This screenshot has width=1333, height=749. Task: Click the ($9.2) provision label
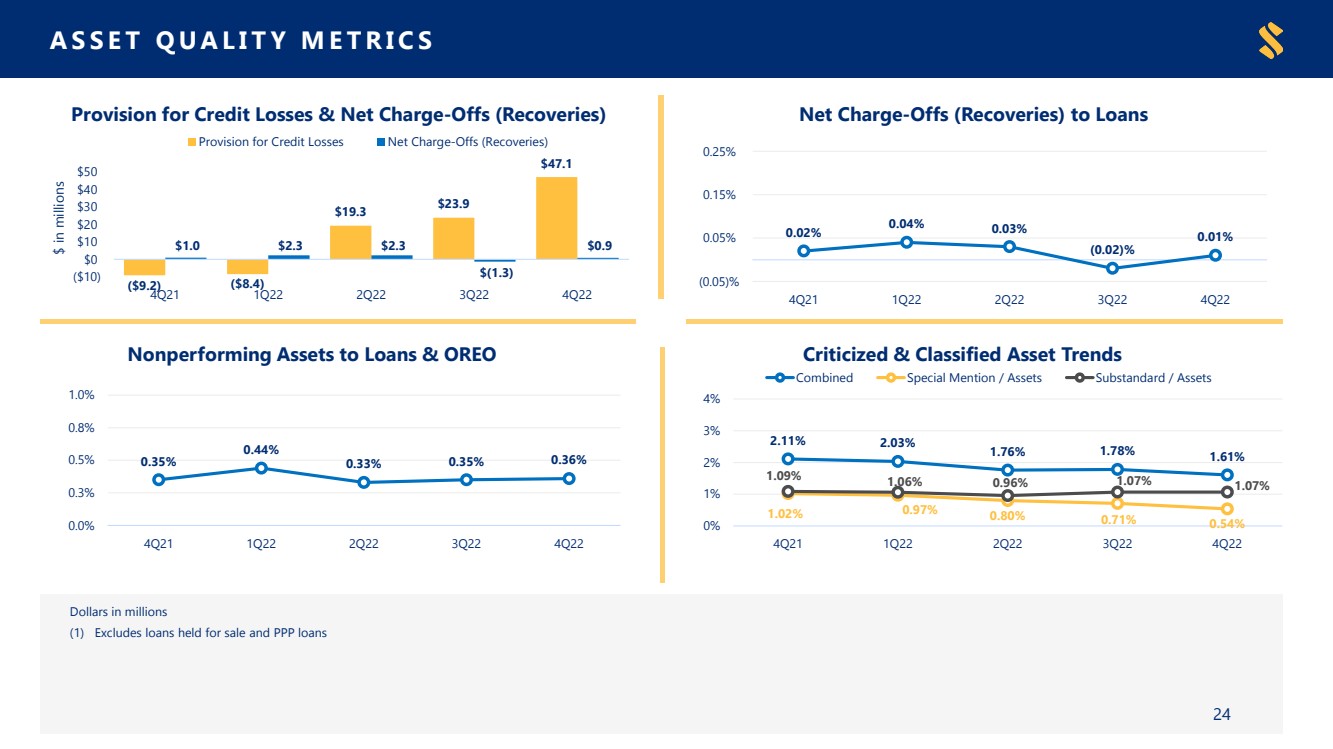click(x=144, y=286)
